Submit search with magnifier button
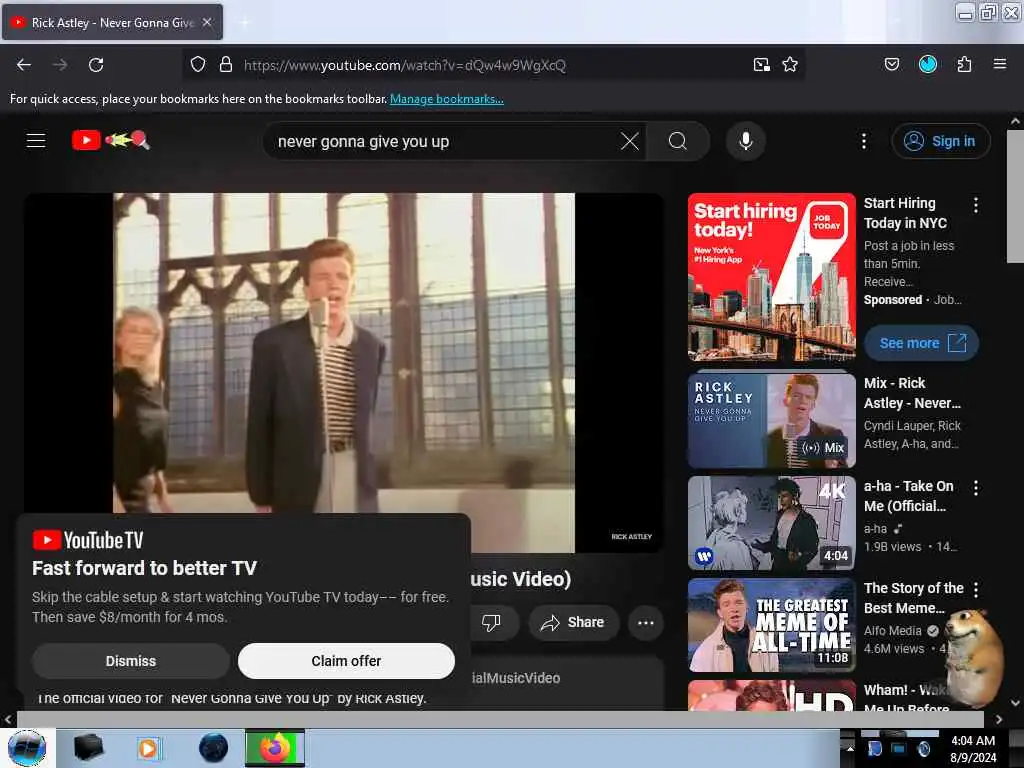This screenshot has width=1024, height=768. [x=678, y=141]
